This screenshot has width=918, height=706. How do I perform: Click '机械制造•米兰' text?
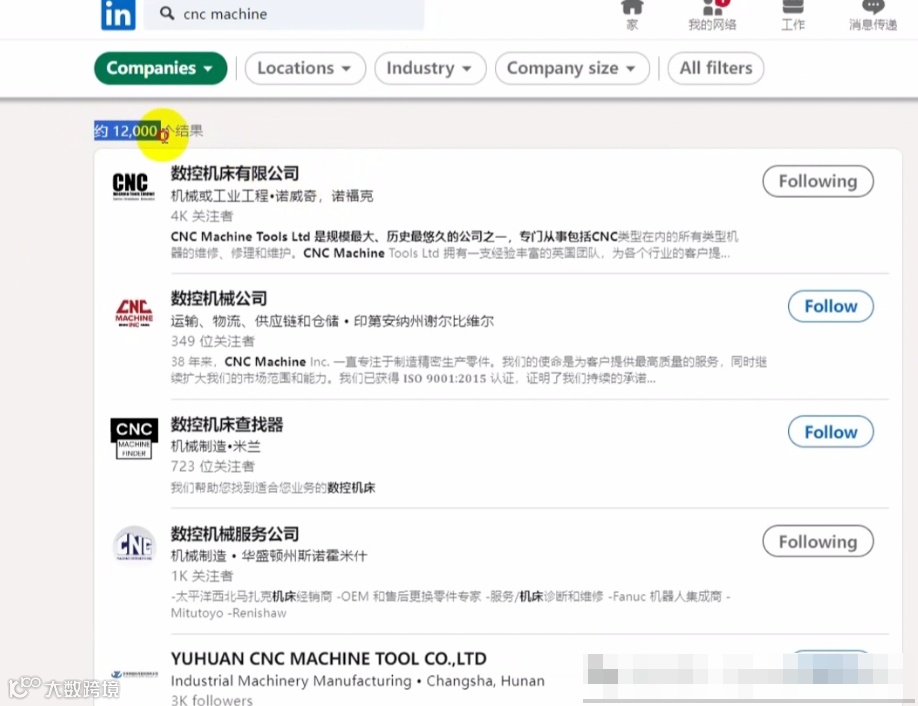[x=215, y=447]
